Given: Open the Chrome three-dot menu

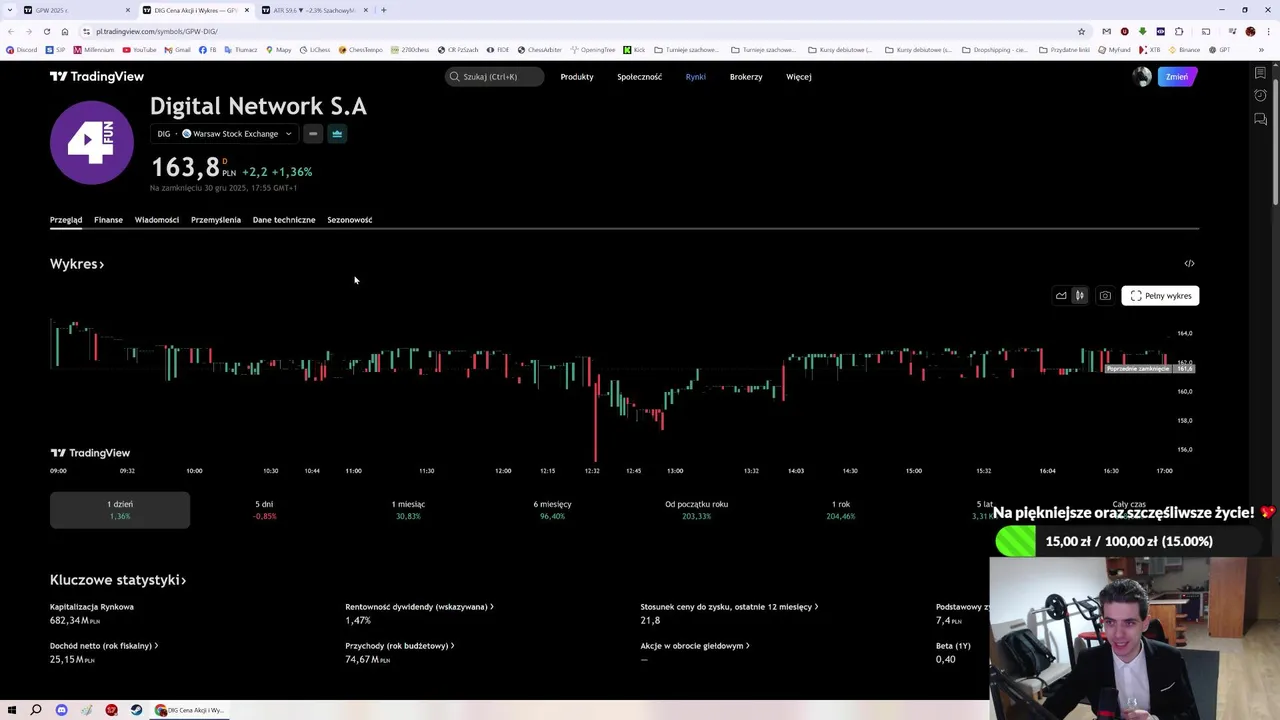Looking at the screenshot, I should click(x=1267, y=31).
